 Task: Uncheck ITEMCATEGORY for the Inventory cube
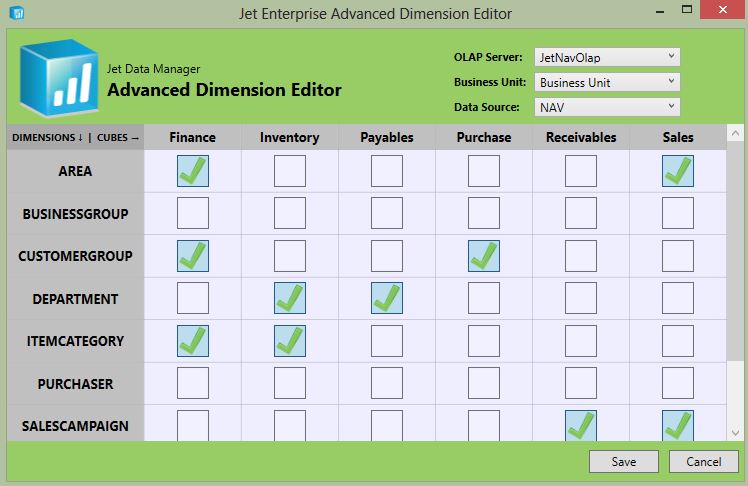coord(290,341)
